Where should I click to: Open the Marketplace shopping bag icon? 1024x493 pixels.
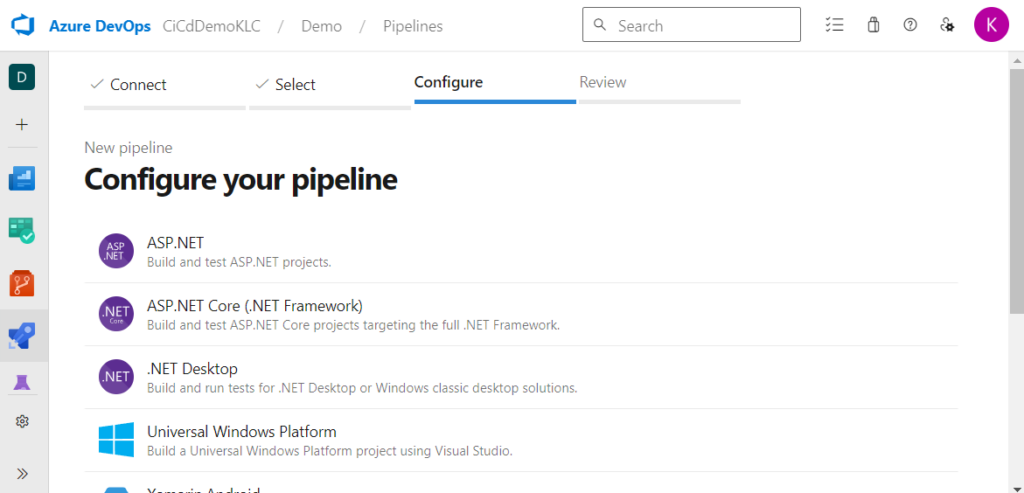click(873, 25)
